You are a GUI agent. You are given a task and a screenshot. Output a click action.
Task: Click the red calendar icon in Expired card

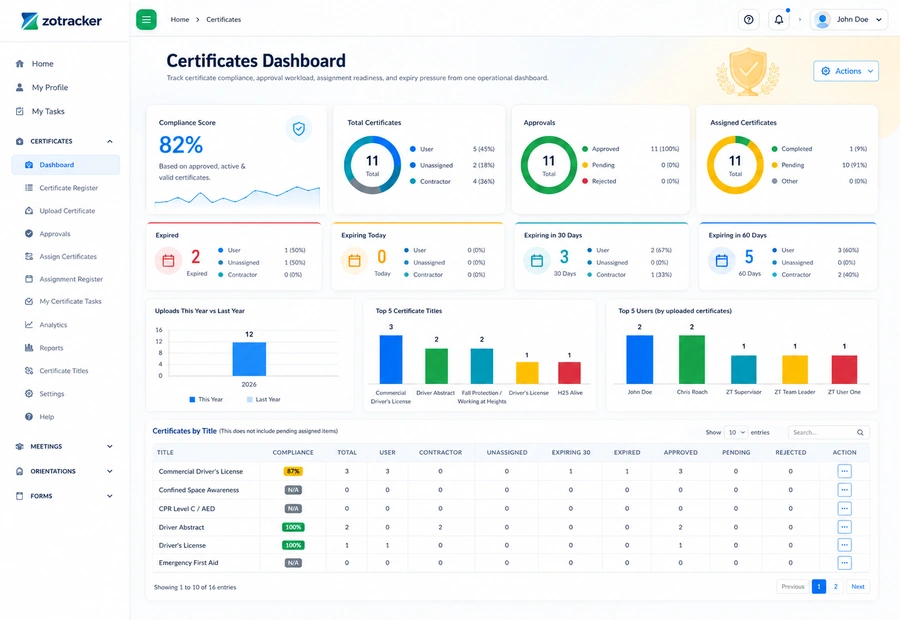pos(168,261)
